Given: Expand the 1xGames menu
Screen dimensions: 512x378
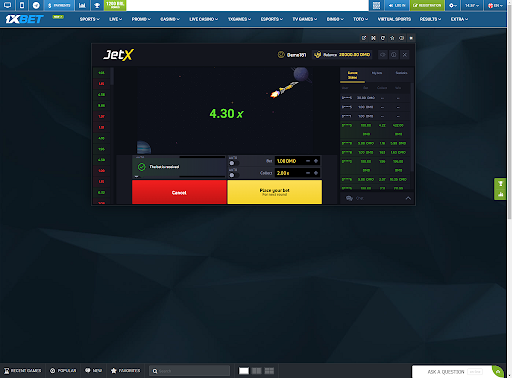Looking at the screenshot, I should (239, 19).
